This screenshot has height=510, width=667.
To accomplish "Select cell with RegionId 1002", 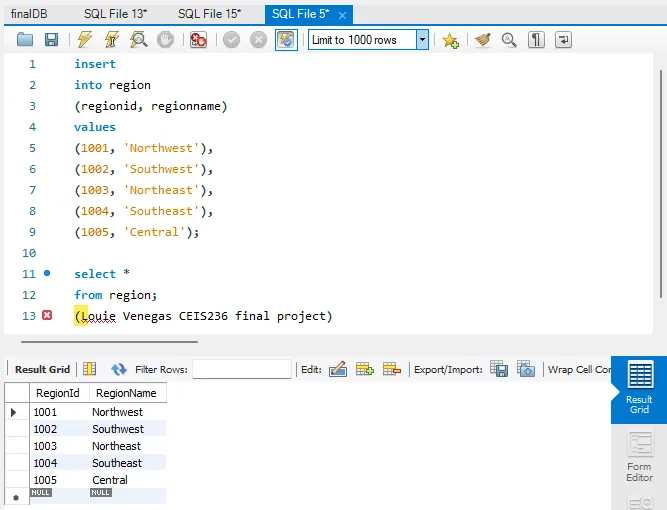I will pyautogui.click(x=60, y=429).
